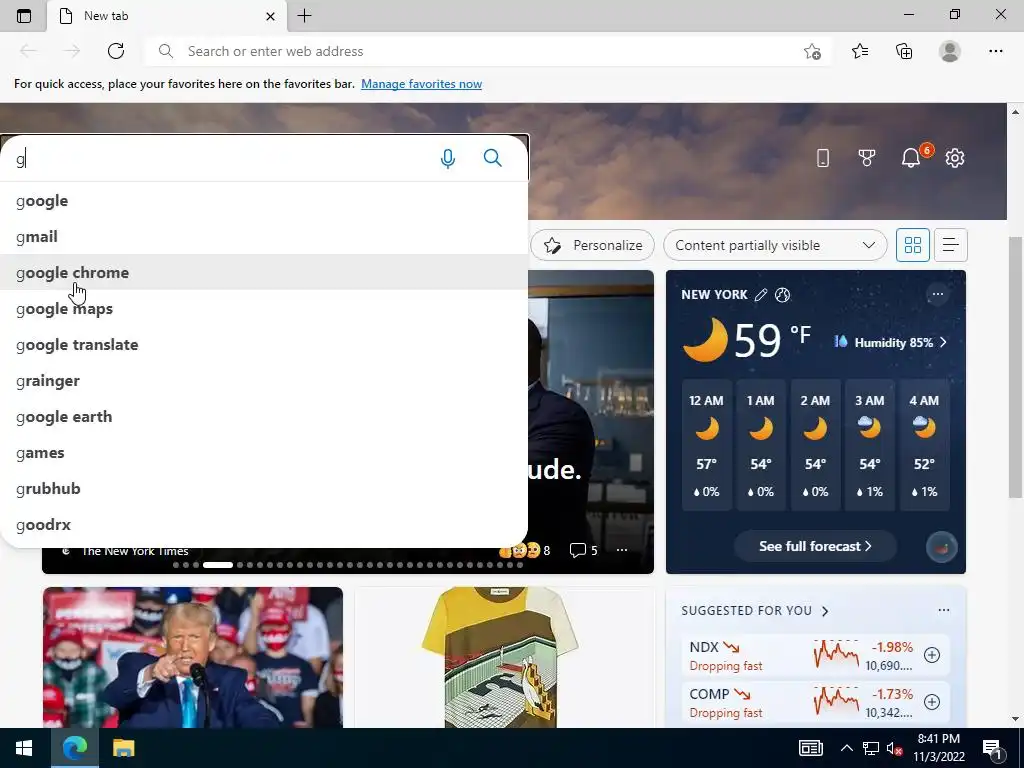Open news card more options
Screen dimensions: 1024x768
point(622,550)
